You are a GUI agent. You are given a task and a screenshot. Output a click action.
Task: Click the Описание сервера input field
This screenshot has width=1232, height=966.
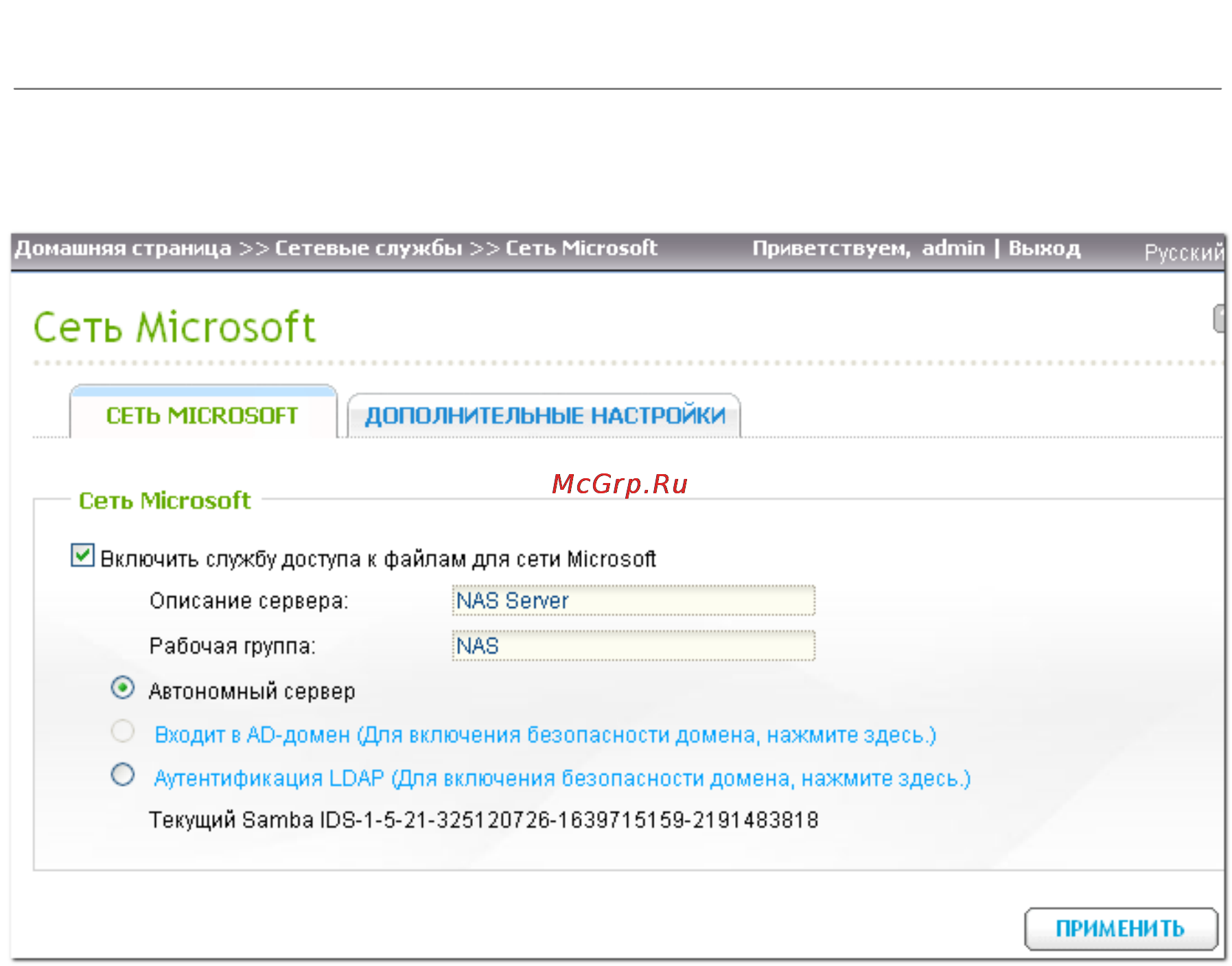pos(634,601)
